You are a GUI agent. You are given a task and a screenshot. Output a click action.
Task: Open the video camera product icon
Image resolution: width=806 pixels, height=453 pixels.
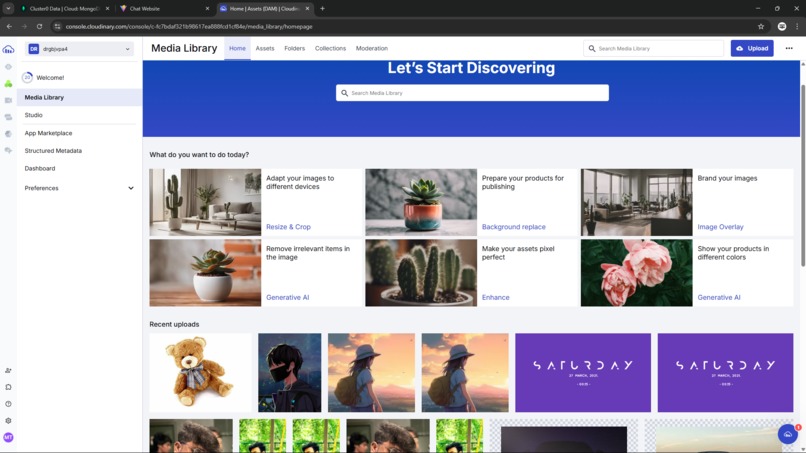(8, 100)
